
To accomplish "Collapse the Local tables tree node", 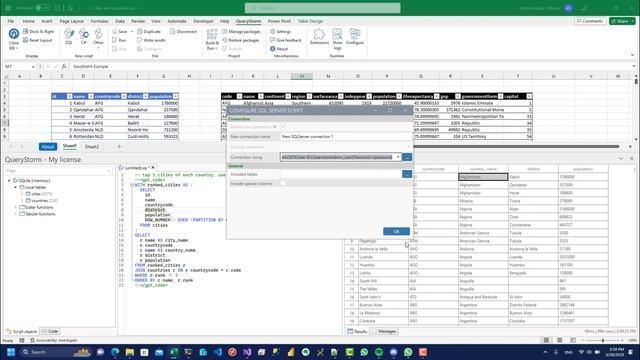I will point(16,187).
